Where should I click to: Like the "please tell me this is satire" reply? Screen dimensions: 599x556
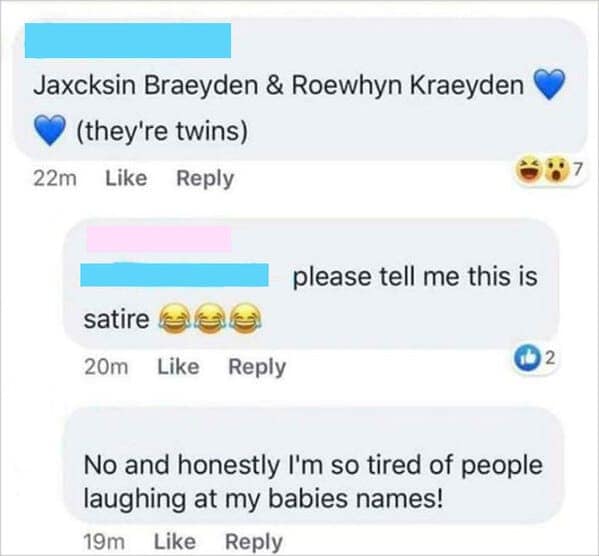tap(178, 367)
